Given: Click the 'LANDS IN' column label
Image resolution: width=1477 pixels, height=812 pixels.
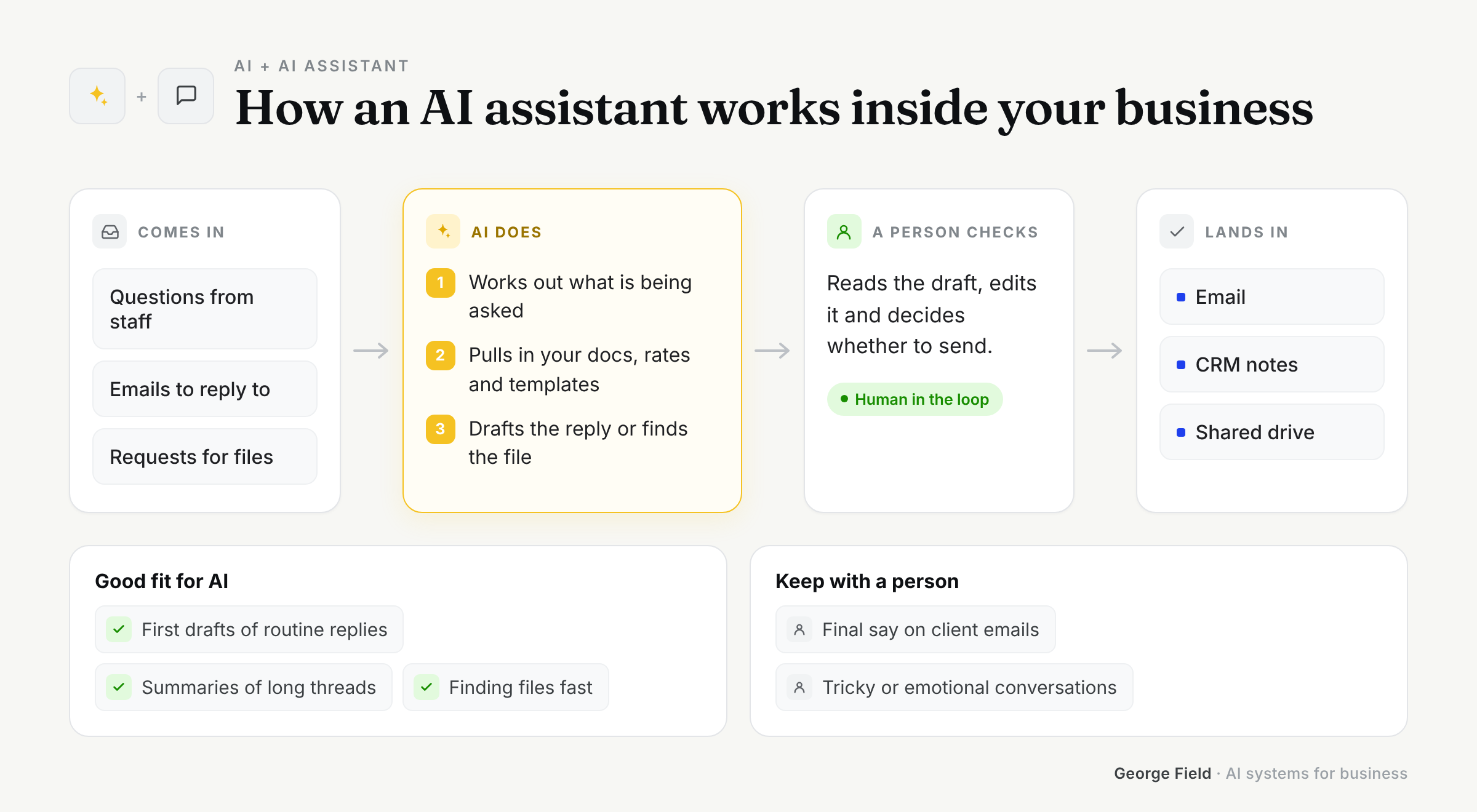Looking at the screenshot, I should 1247,232.
